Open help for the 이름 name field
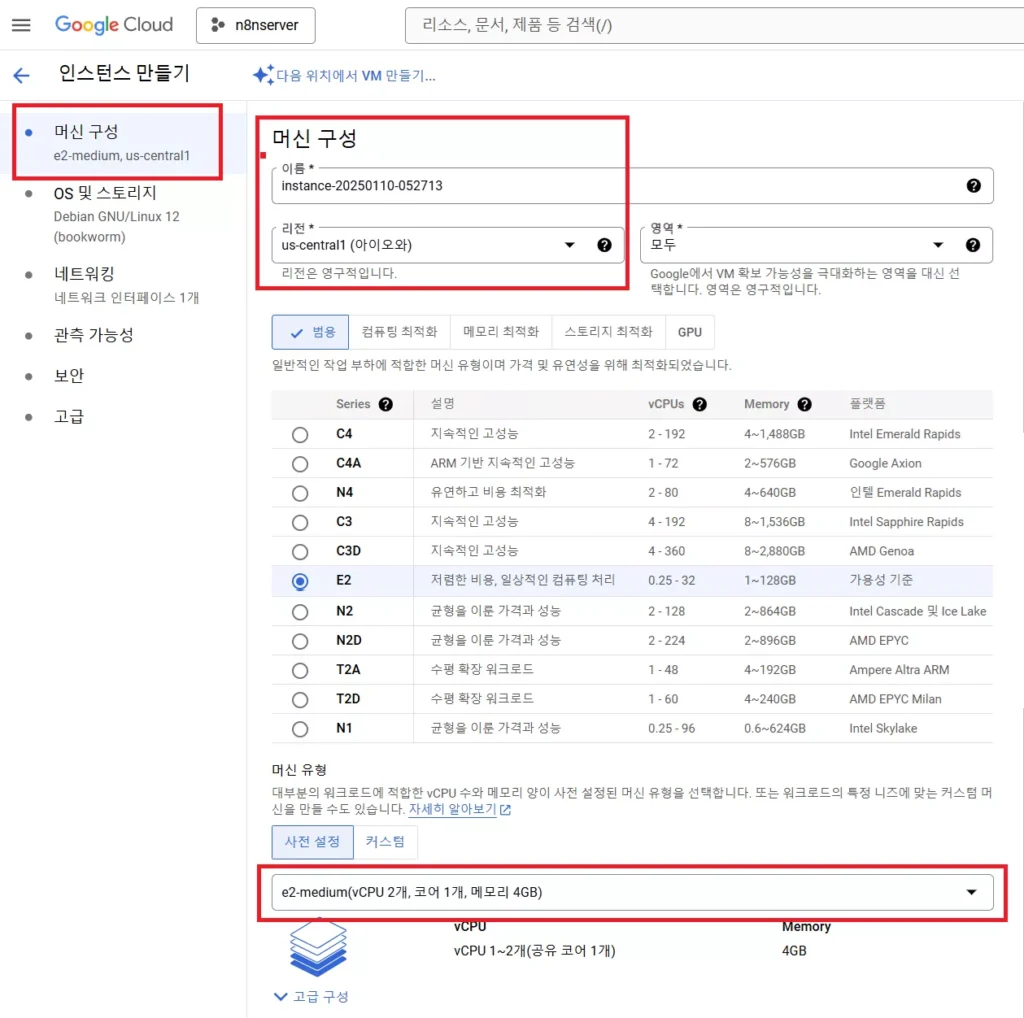The height and width of the screenshot is (1018, 1024). (973, 185)
